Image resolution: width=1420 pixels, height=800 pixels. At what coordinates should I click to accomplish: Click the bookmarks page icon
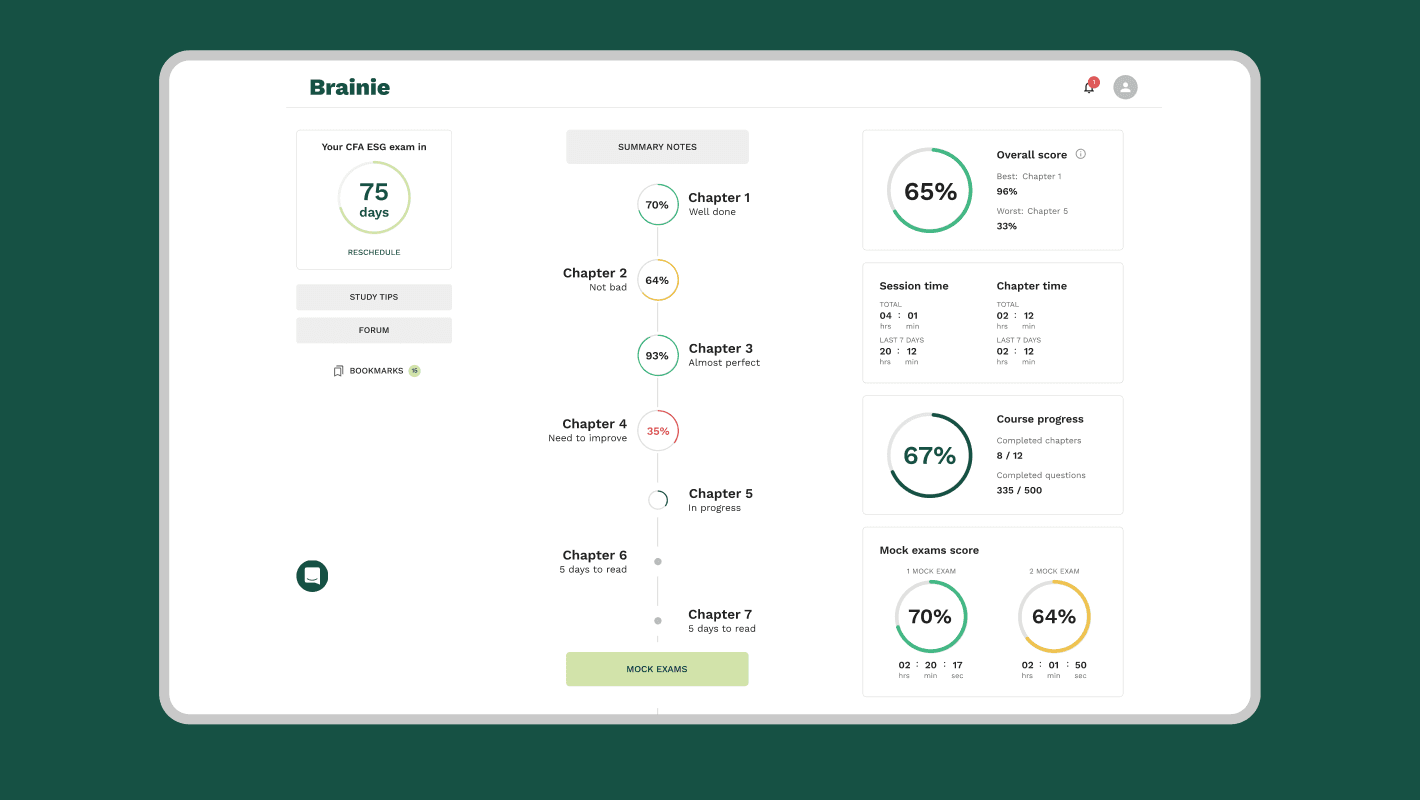[x=338, y=371]
